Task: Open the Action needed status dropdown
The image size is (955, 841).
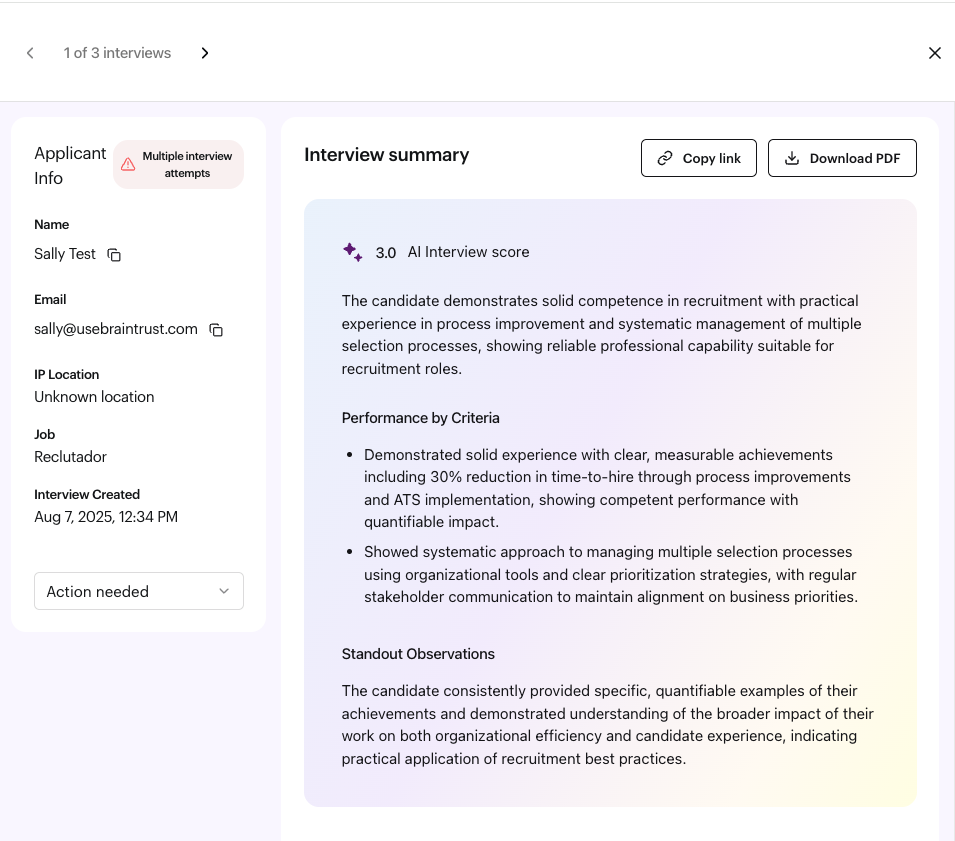Action: click(139, 591)
